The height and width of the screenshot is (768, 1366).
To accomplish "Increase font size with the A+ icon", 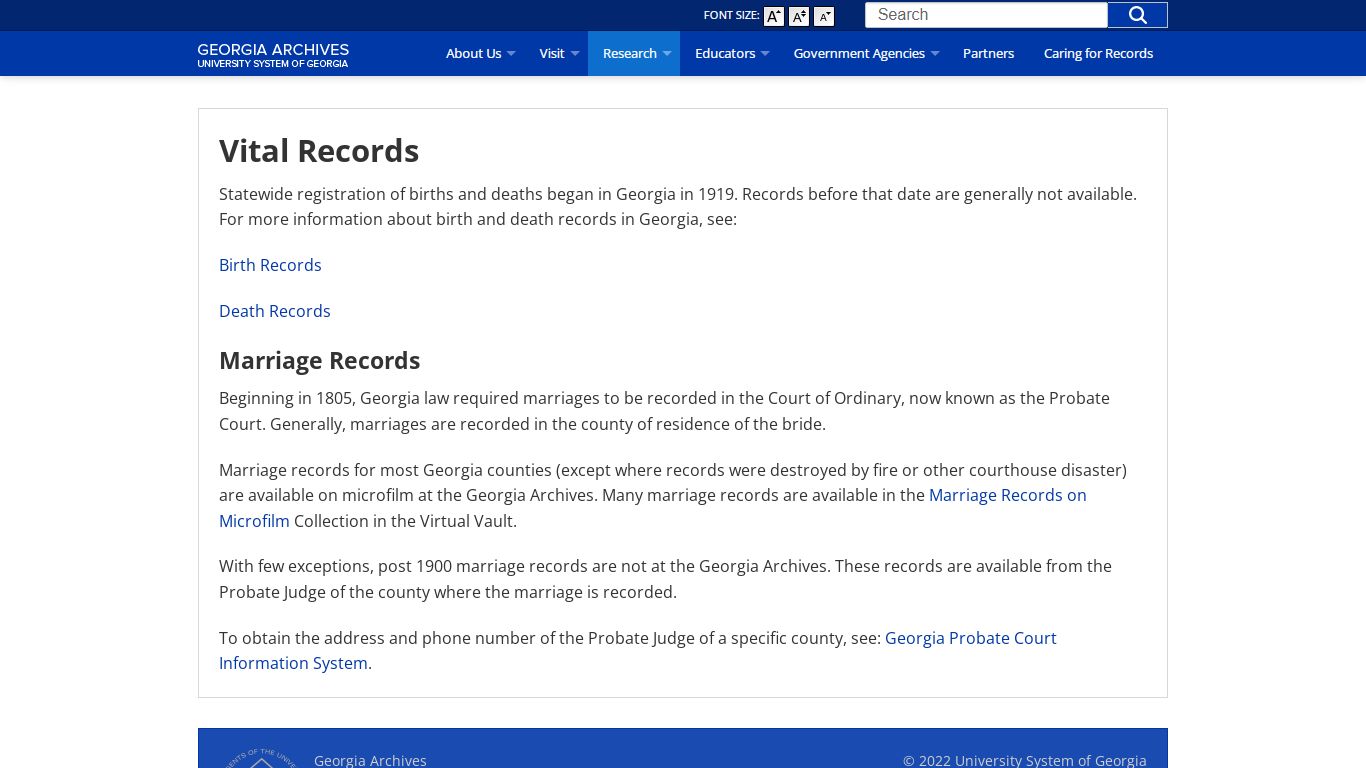I will click(x=774, y=16).
